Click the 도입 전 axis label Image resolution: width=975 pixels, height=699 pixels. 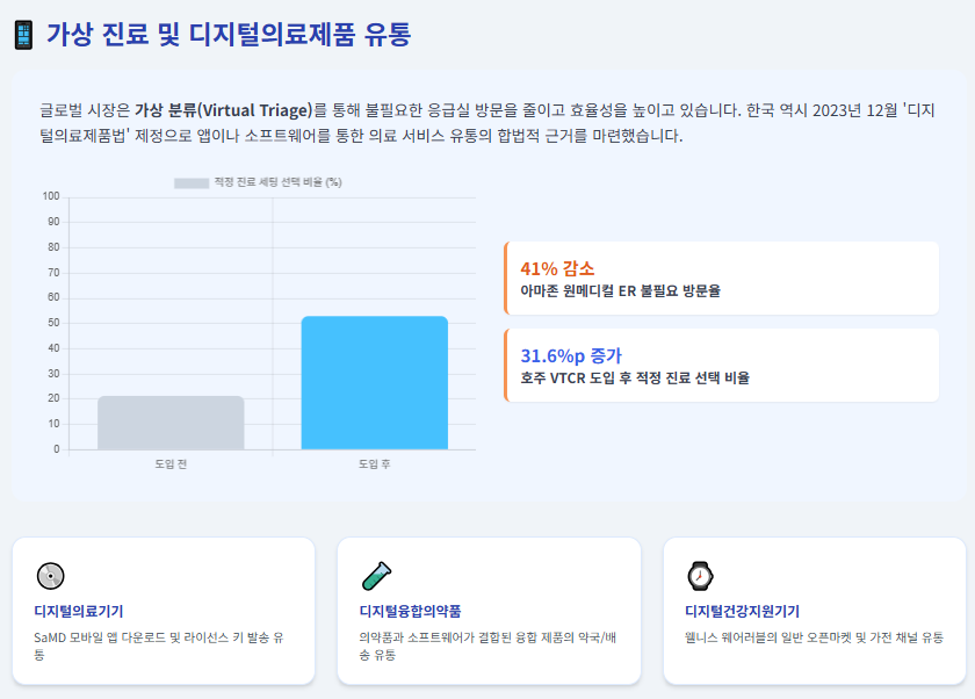(x=171, y=464)
